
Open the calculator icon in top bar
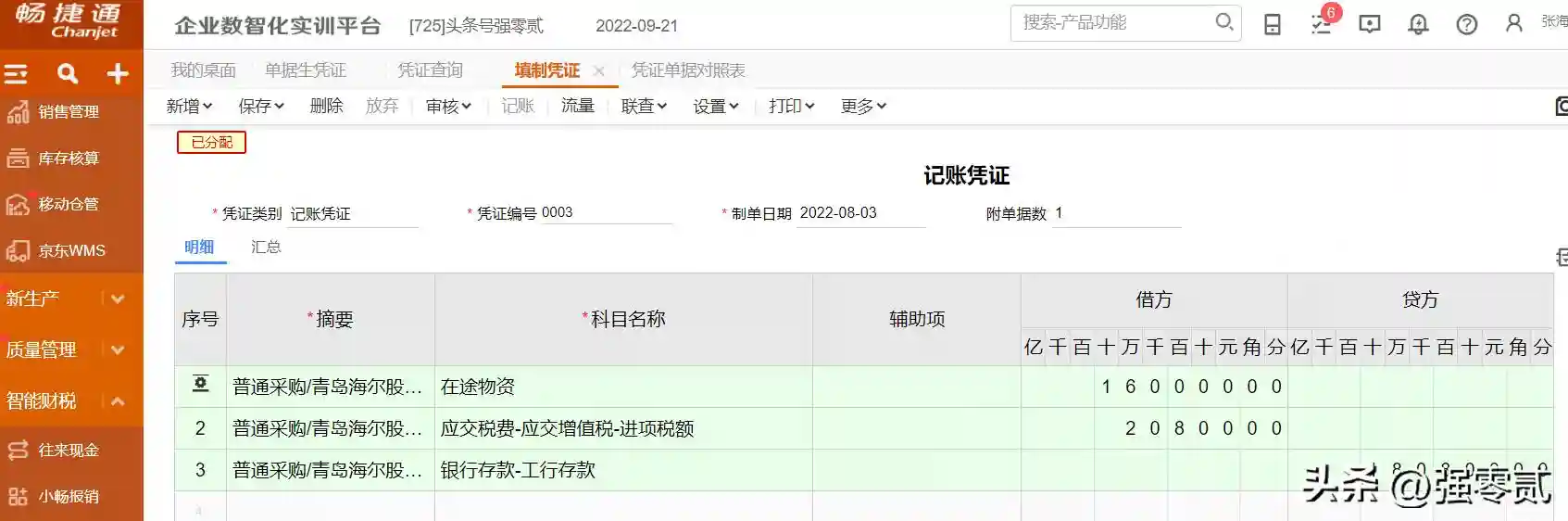1273,24
